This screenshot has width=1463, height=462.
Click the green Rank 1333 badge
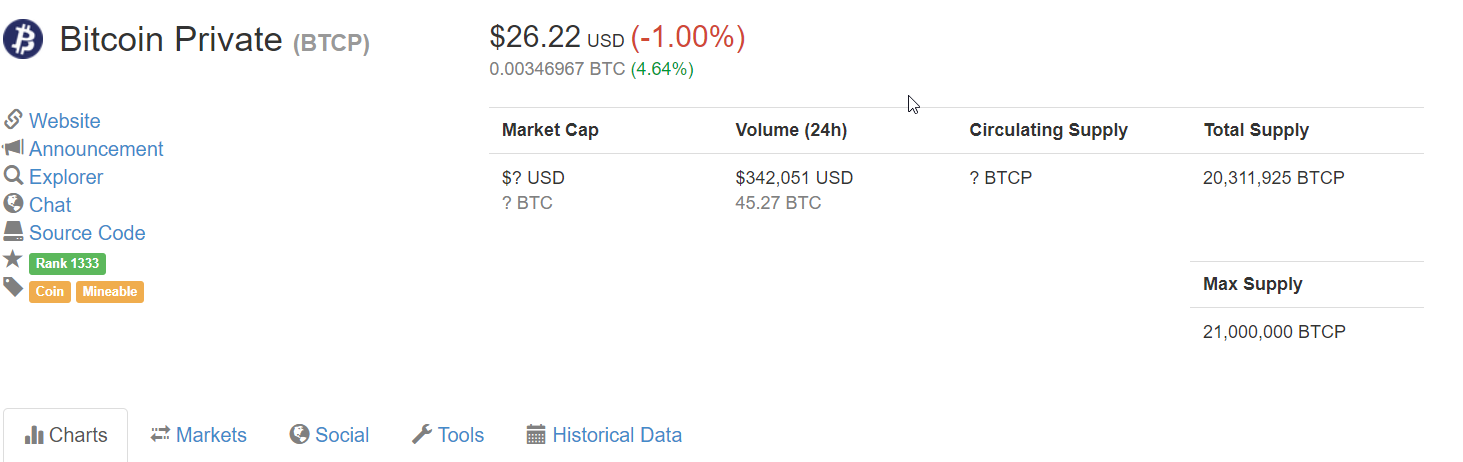[67, 264]
